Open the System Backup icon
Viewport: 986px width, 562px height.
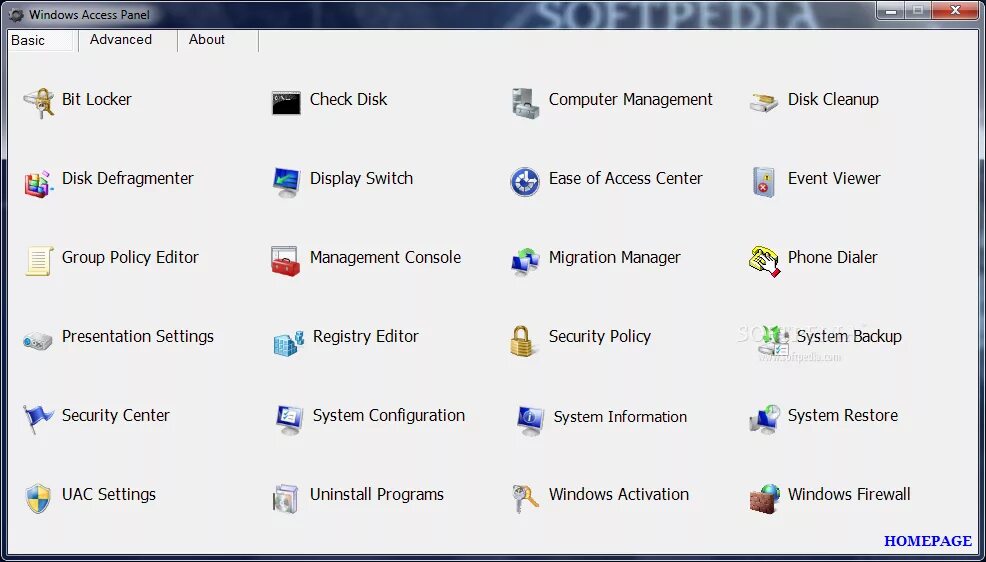pyautogui.click(x=773, y=341)
